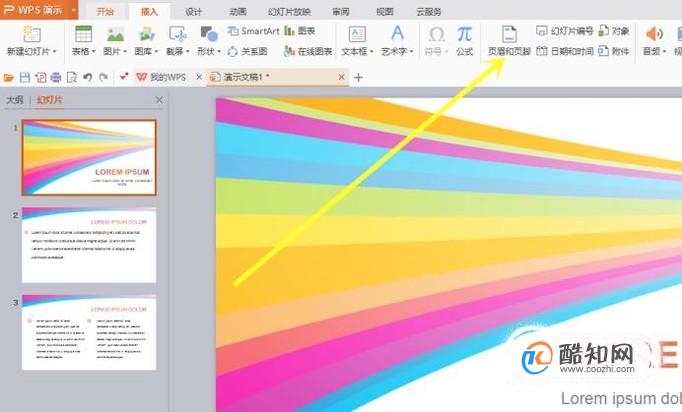This screenshot has width=682, height=412.
Task: Click the 文本框 text box icon
Action: point(357,34)
